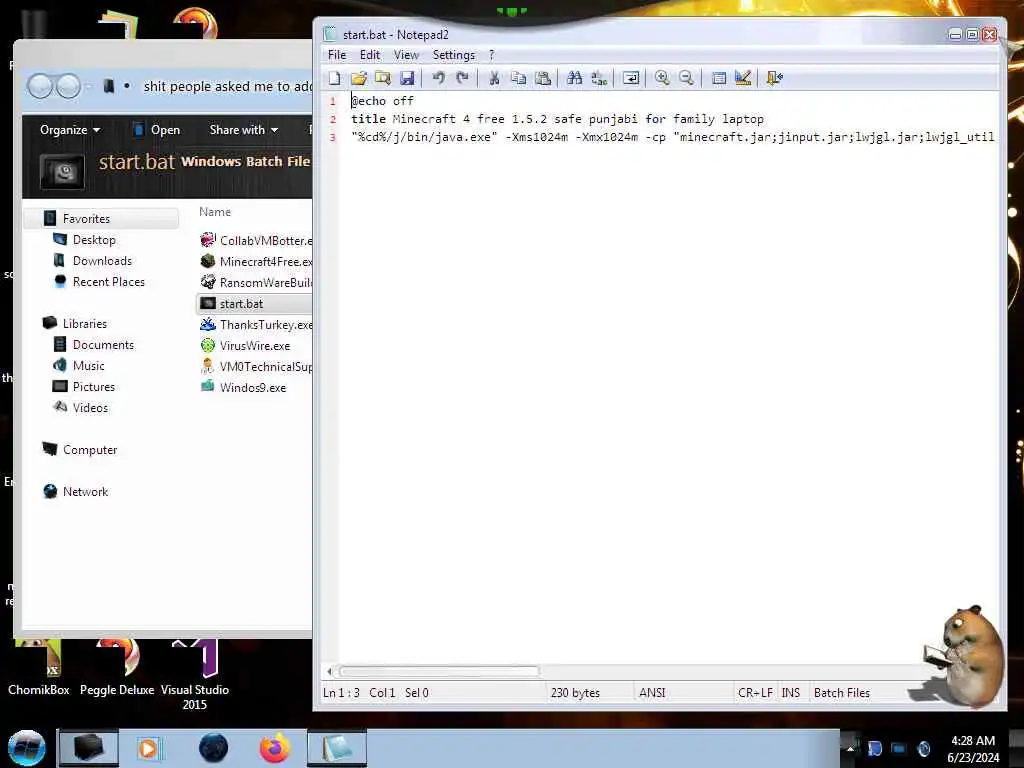The image size is (1024, 768).
Task: Paste from clipboard using the toolbar icon
Action: click(543, 78)
